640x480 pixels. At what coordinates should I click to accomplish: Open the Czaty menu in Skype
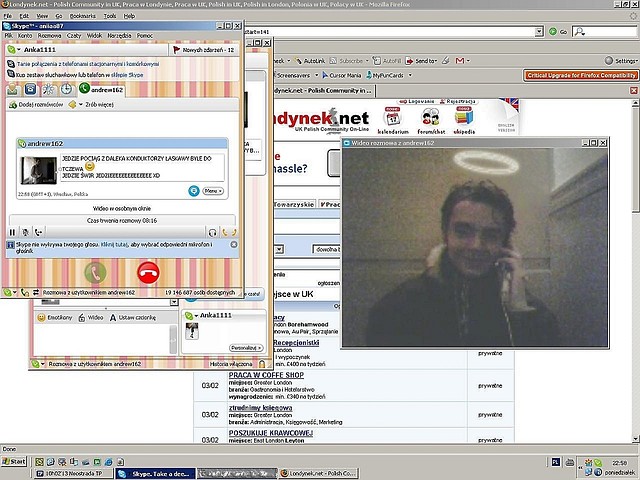point(74,36)
